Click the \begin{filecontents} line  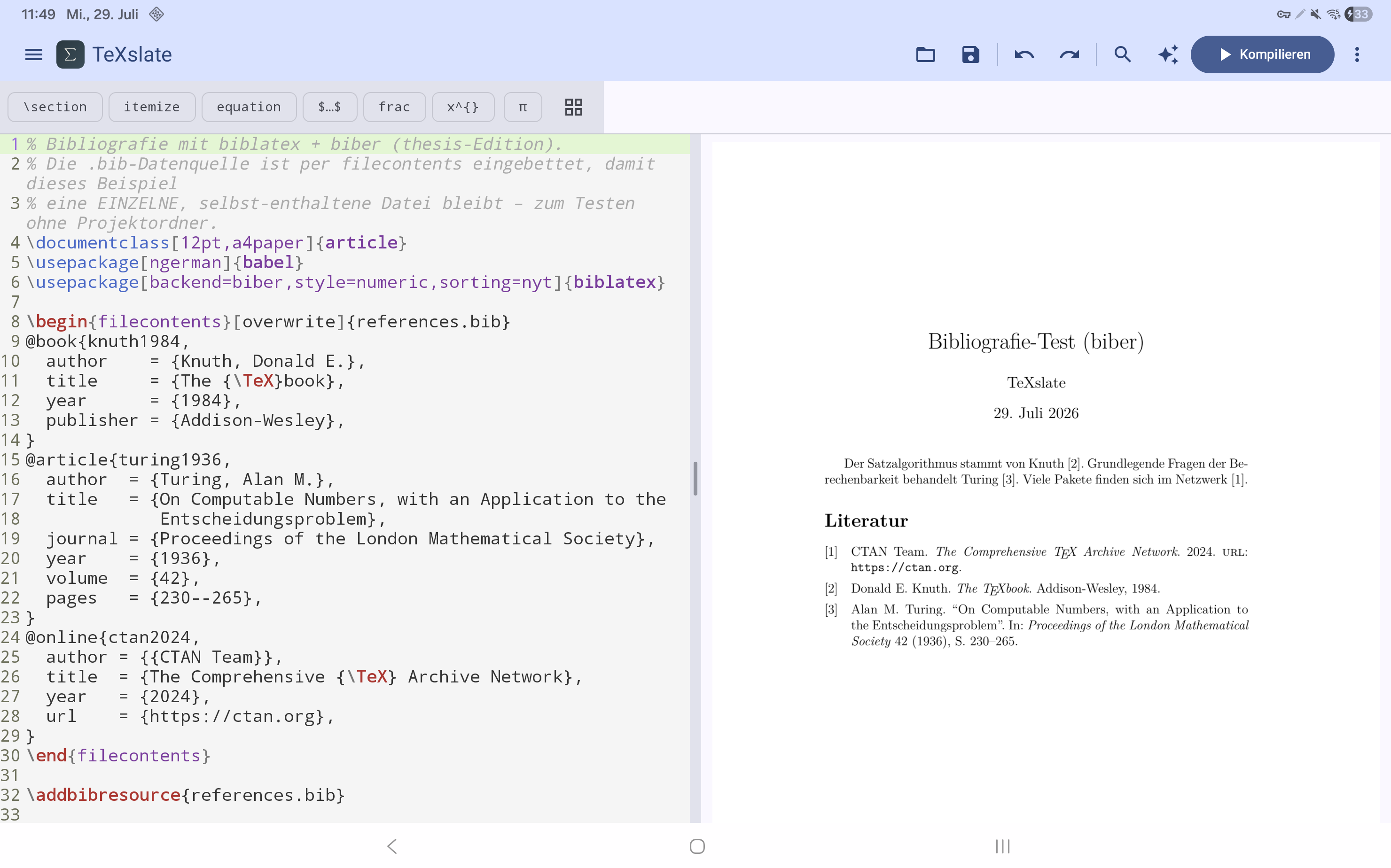[268, 321]
